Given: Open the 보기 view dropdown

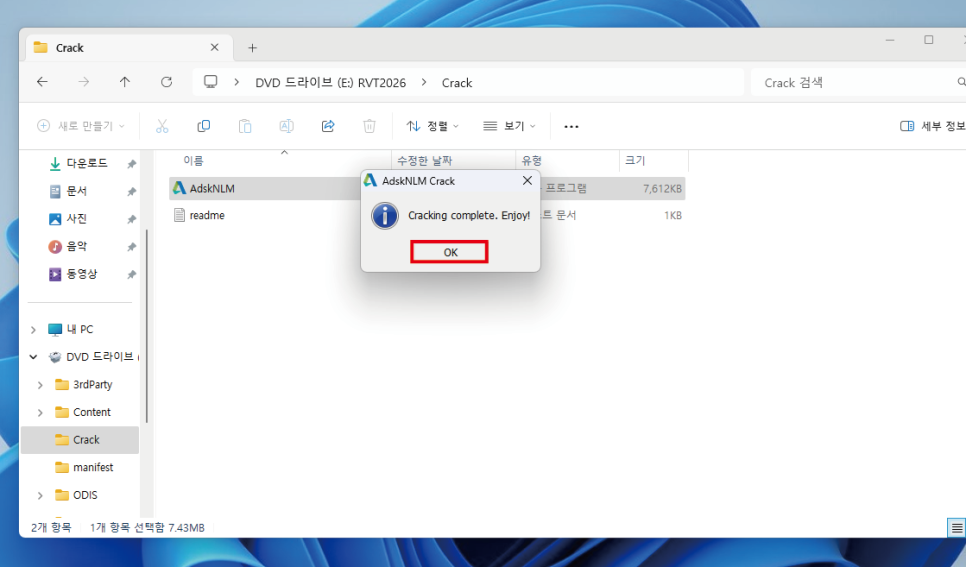Looking at the screenshot, I should point(509,126).
